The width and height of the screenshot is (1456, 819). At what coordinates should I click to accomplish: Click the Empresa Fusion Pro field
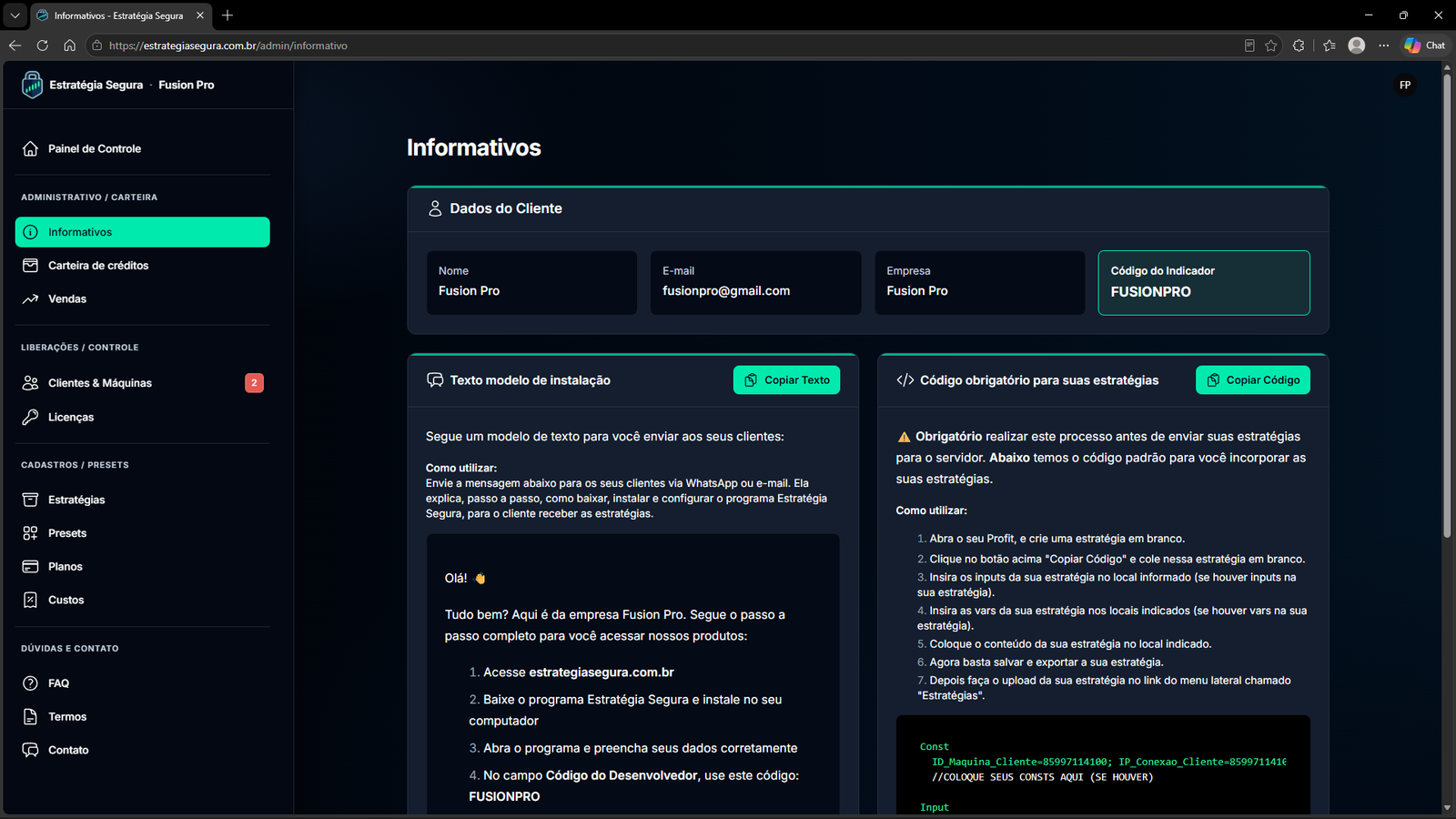point(980,283)
